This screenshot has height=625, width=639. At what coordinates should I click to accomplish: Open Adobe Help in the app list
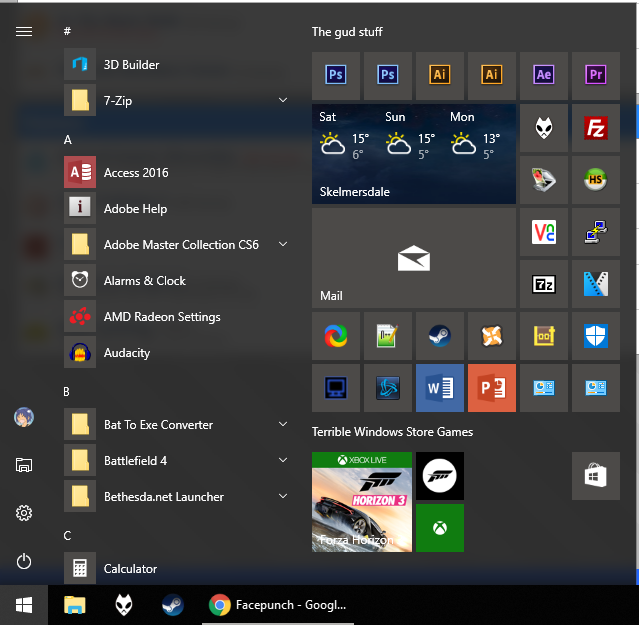(176, 209)
